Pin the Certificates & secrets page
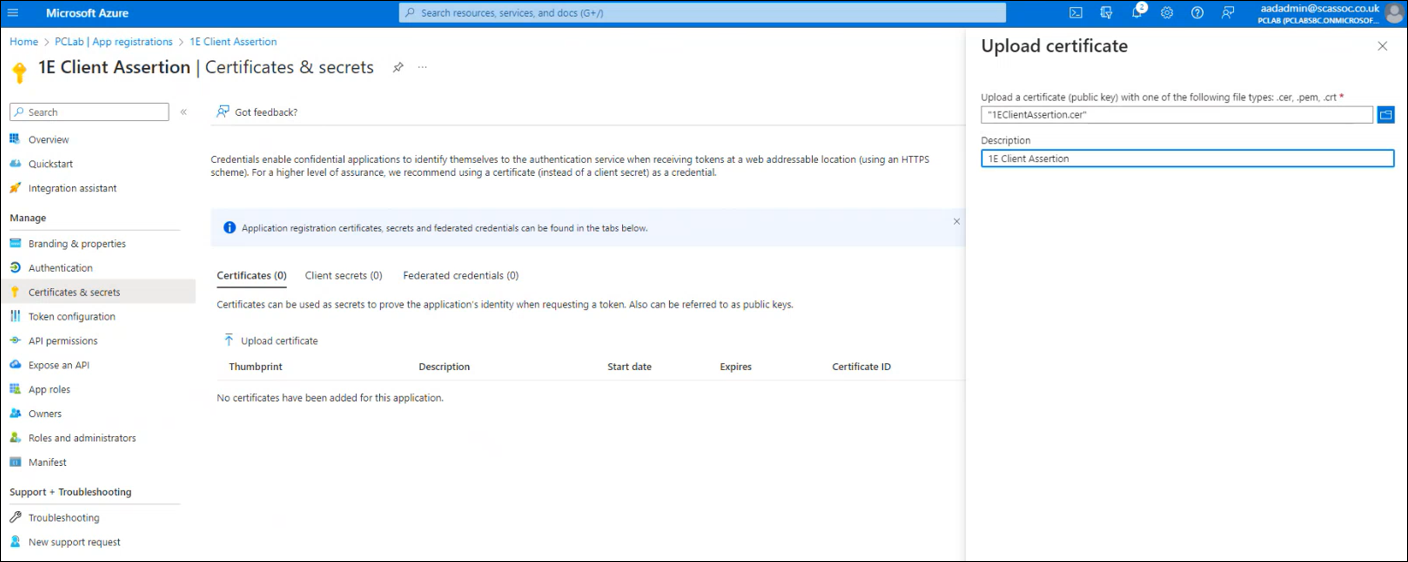This screenshot has height=562, width=1408. 398,67
